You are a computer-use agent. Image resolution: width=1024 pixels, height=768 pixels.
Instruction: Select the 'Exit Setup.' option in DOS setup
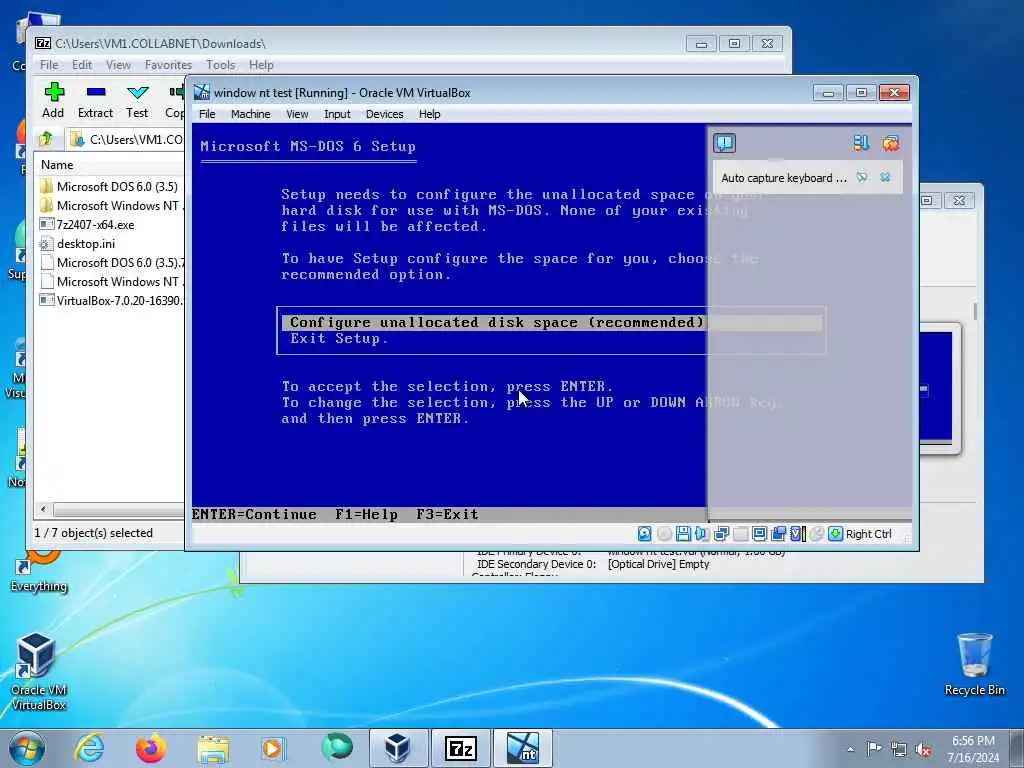point(339,338)
